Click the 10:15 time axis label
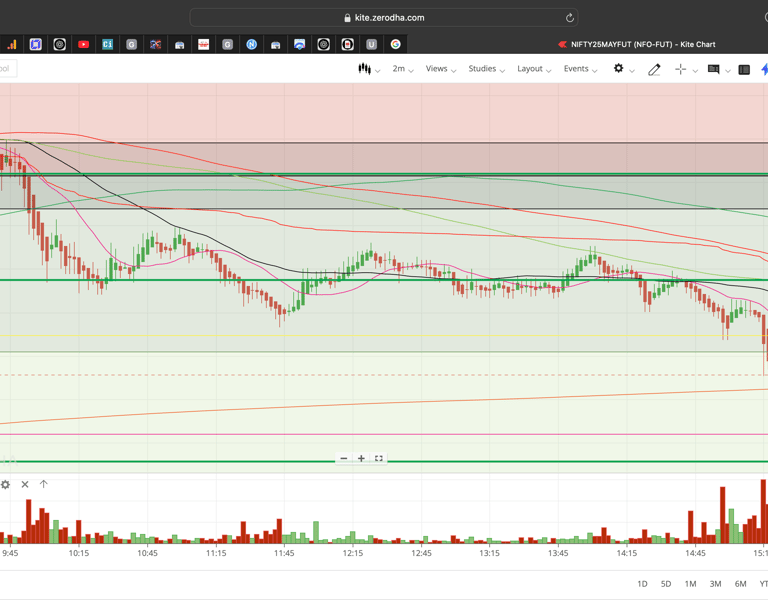The image size is (768, 600). (79, 553)
